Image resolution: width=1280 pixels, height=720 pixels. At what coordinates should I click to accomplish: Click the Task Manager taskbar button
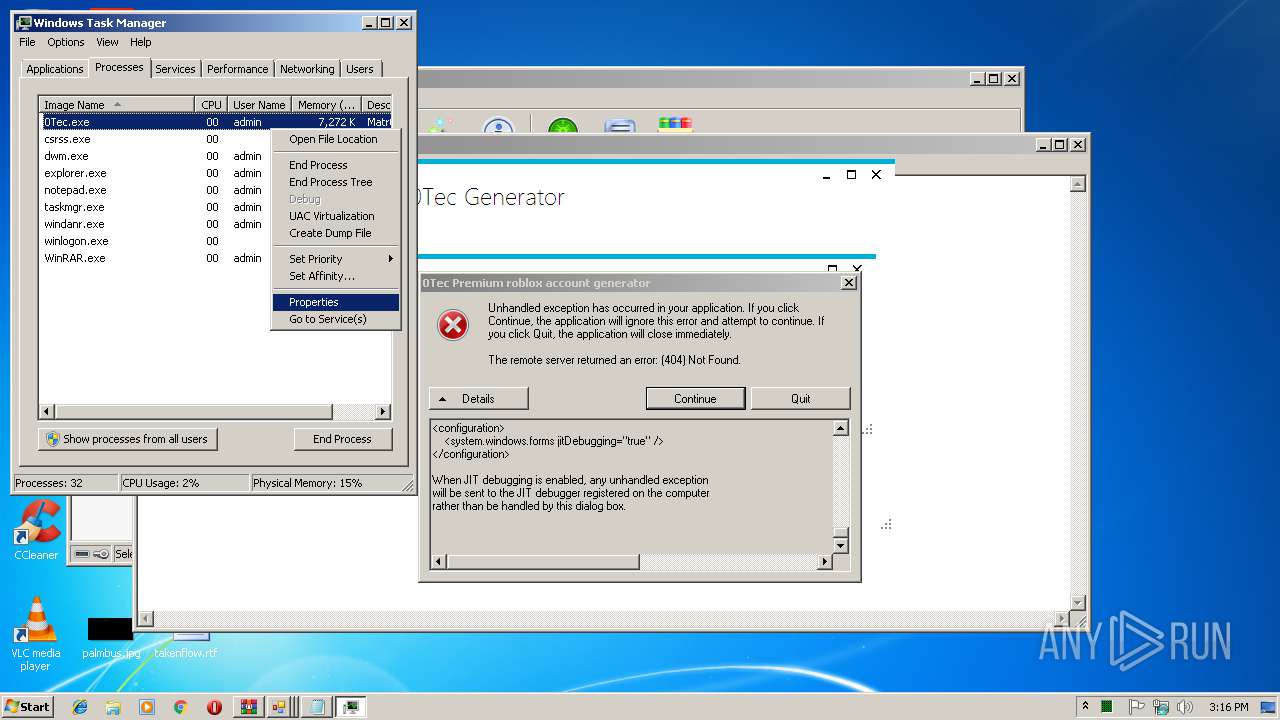tap(351, 707)
